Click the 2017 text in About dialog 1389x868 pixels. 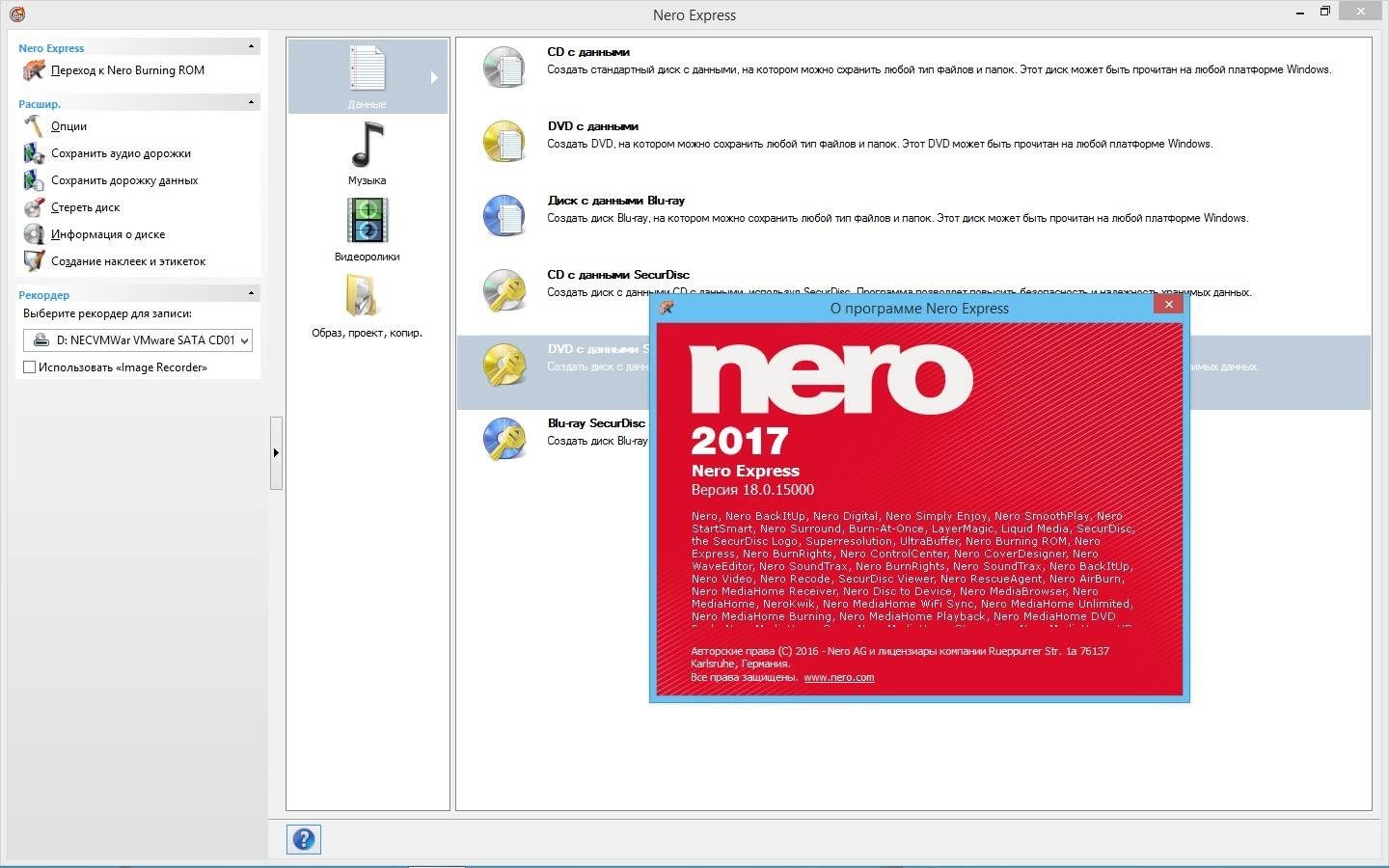[740, 441]
